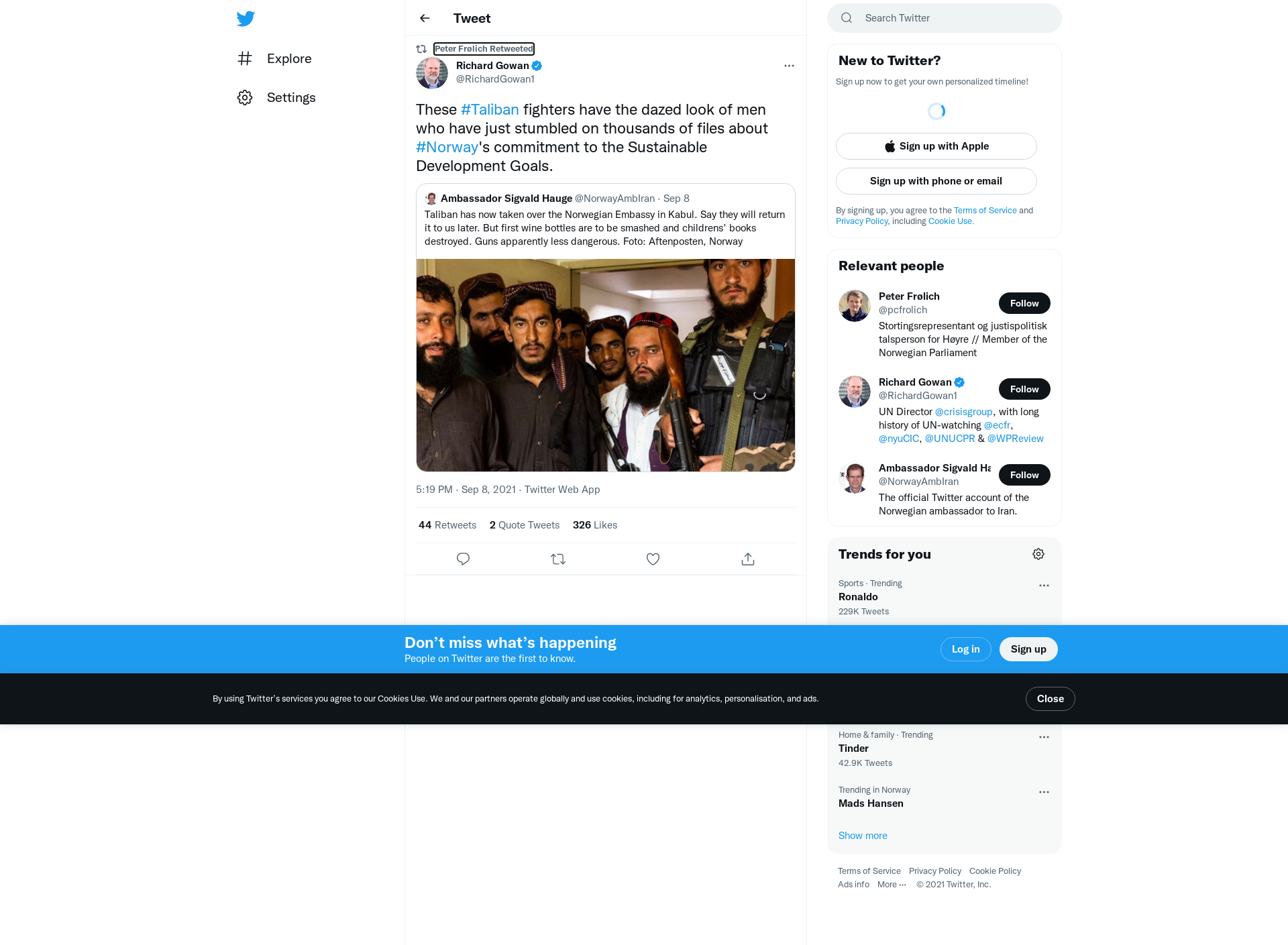The height and width of the screenshot is (945, 1288).
Task: Click Sign up with Apple
Action: [x=936, y=146]
